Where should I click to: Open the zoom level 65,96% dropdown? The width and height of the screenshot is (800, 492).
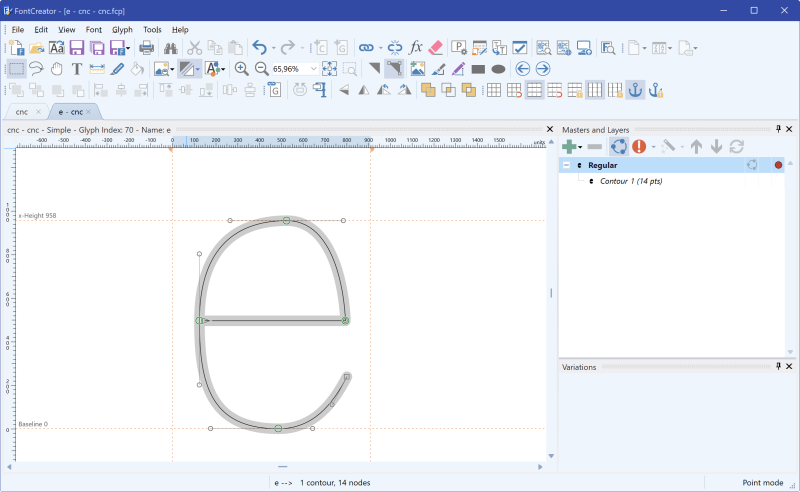(x=314, y=68)
